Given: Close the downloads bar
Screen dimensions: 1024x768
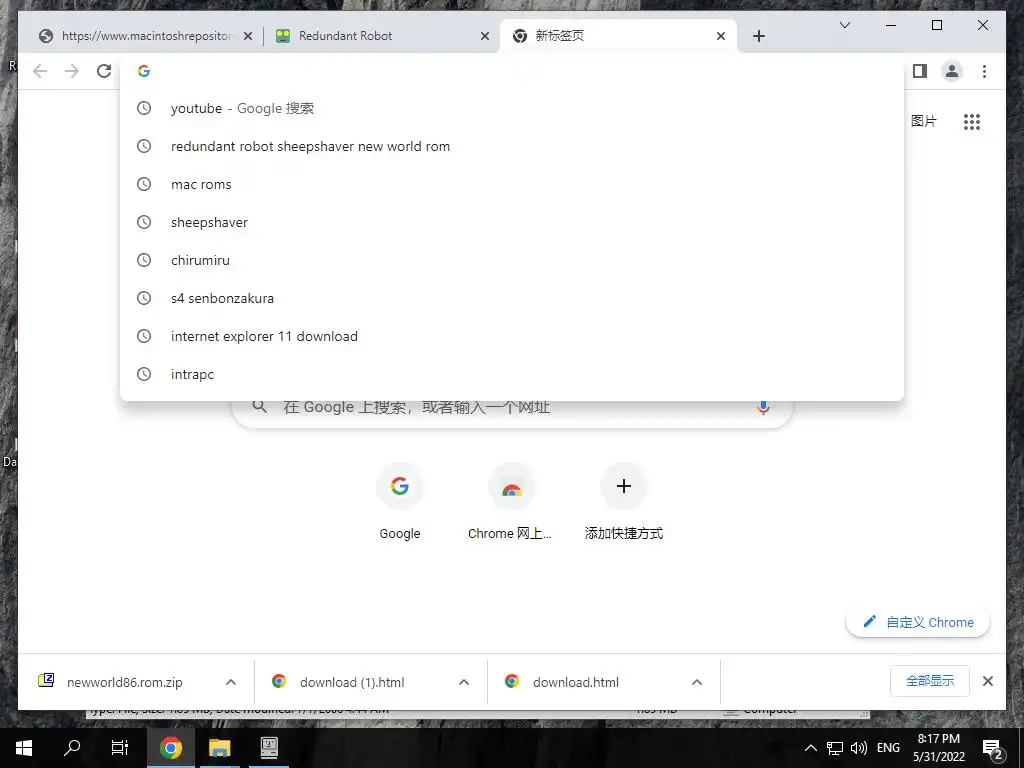Looking at the screenshot, I should click(987, 681).
